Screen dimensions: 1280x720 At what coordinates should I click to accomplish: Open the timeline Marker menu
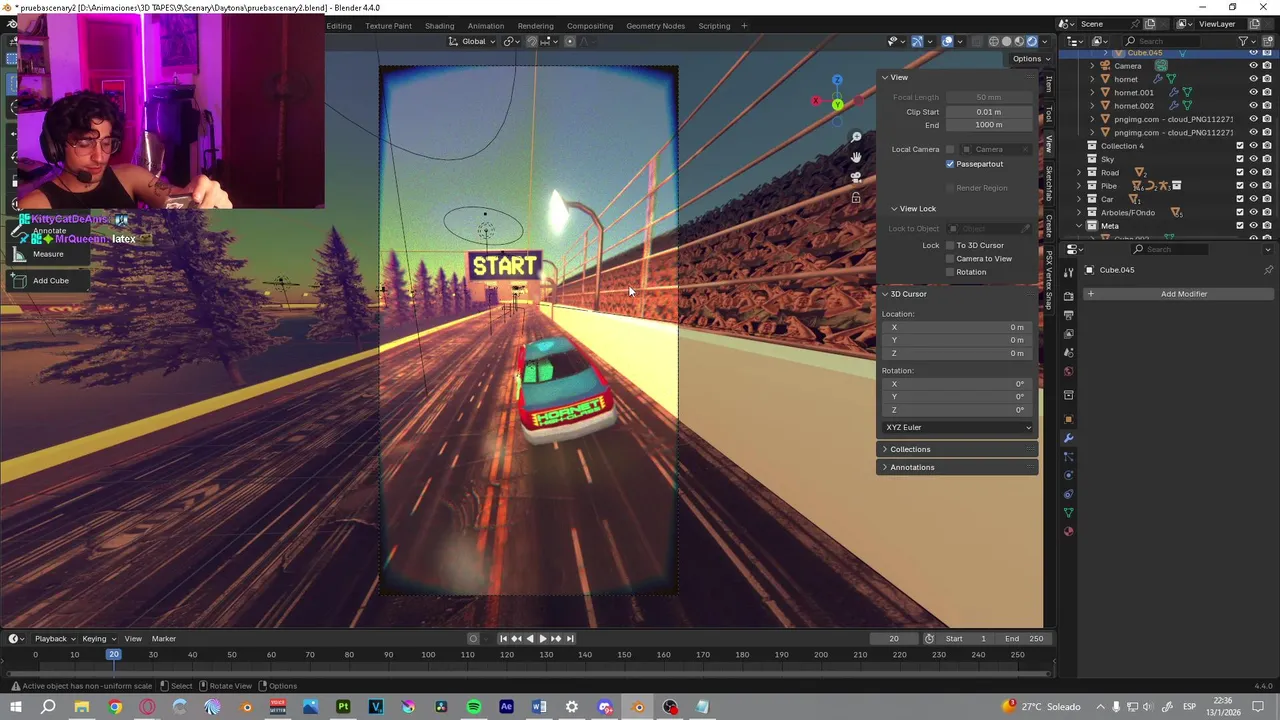164,639
